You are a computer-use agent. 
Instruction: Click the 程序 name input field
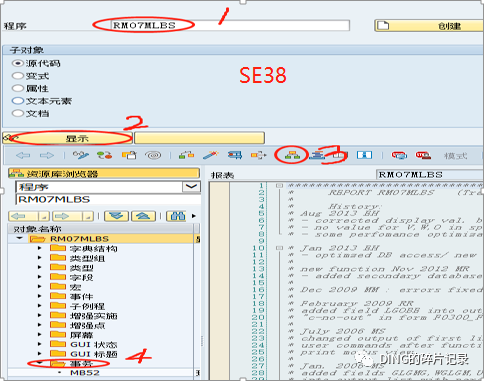tap(230, 25)
